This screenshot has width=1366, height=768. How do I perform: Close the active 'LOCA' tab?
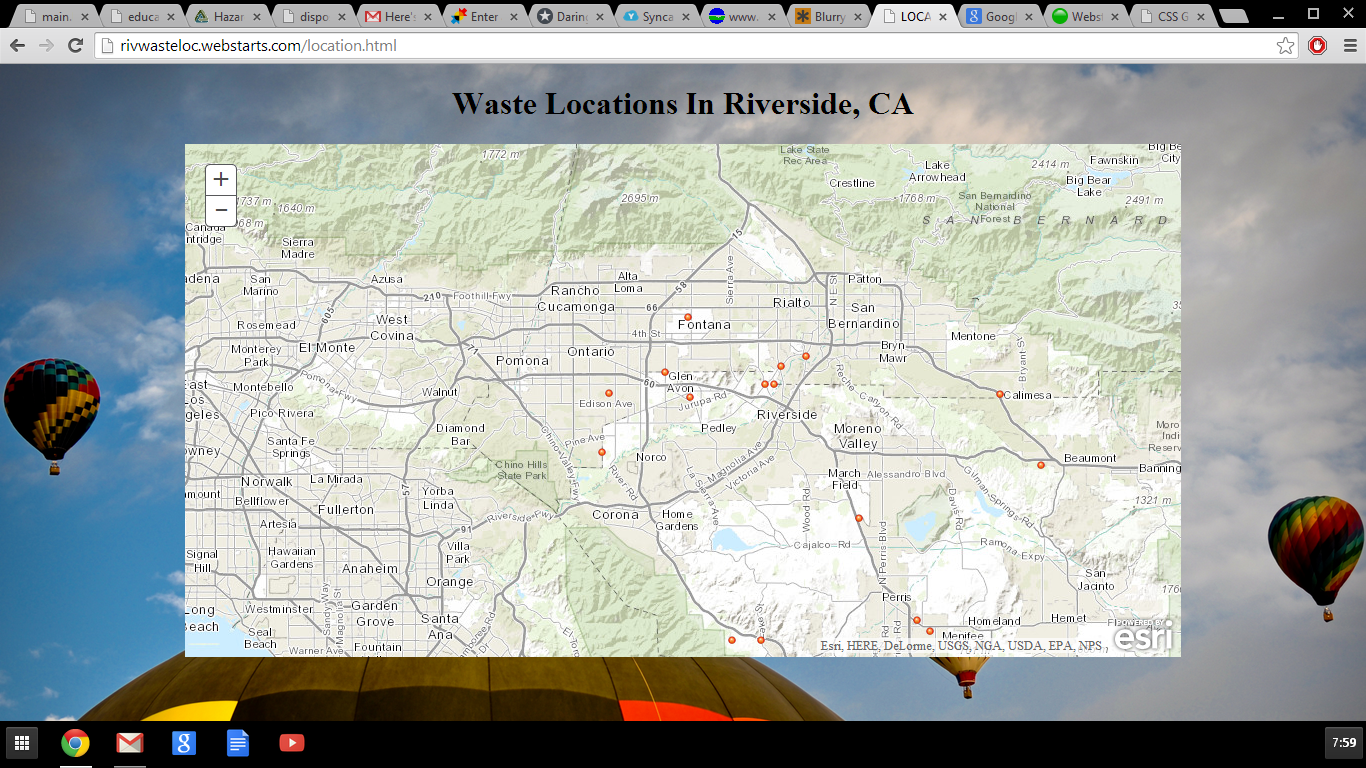tap(942, 17)
